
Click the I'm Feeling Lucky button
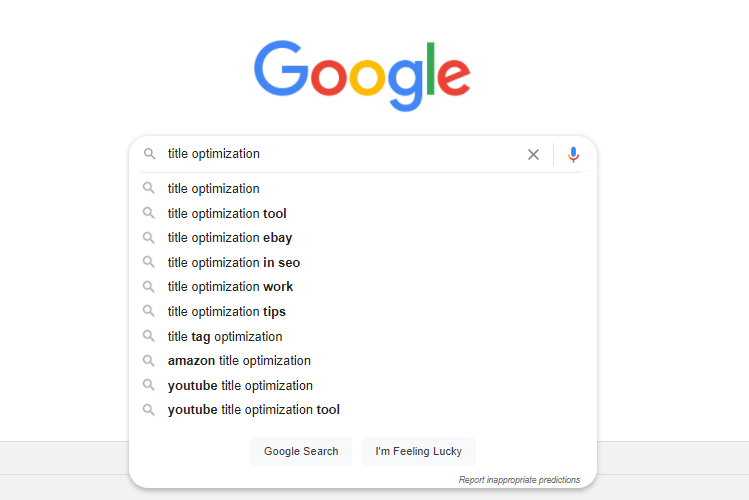pos(418,451)
